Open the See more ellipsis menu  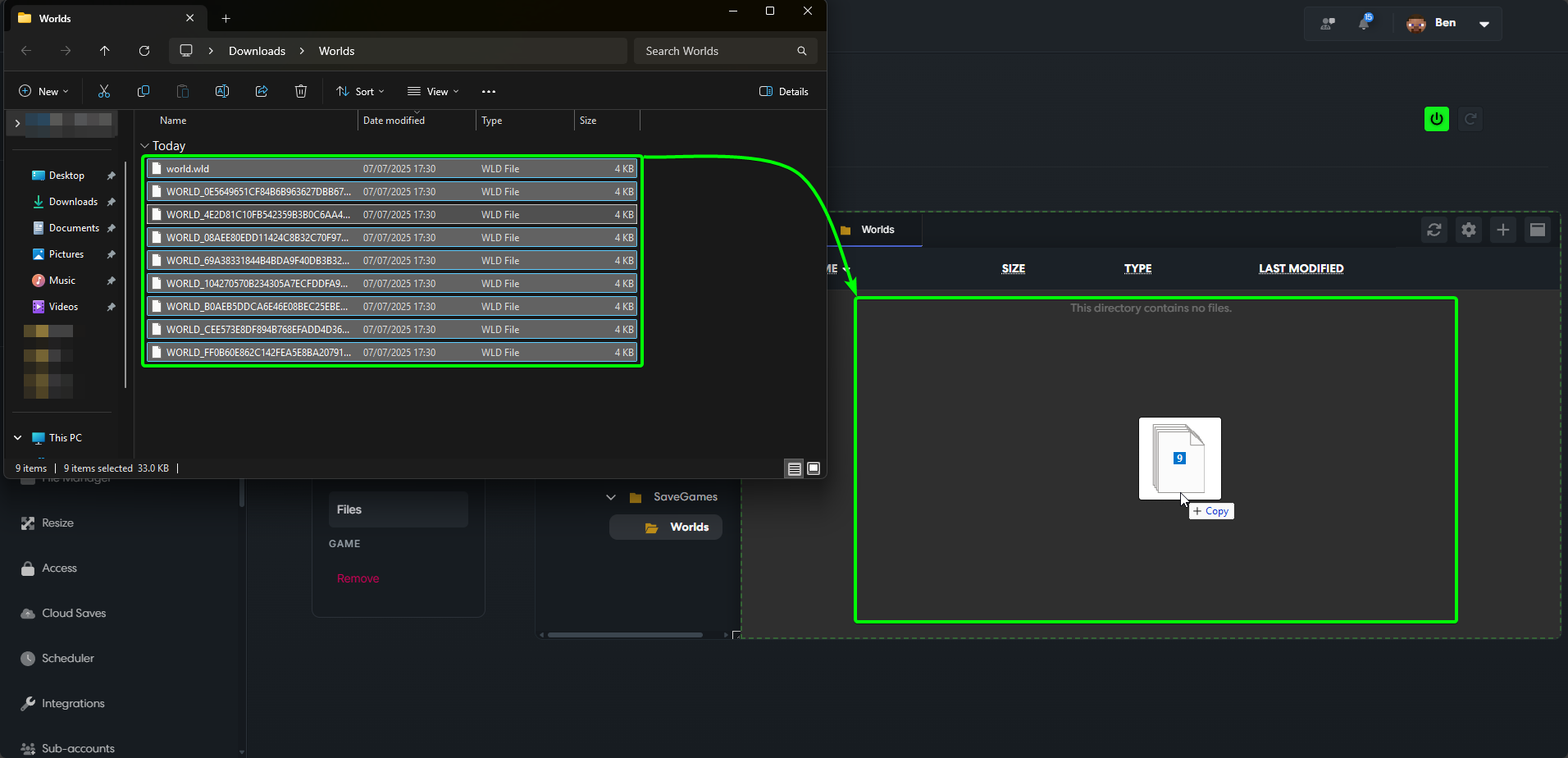(x=489, y=92)
